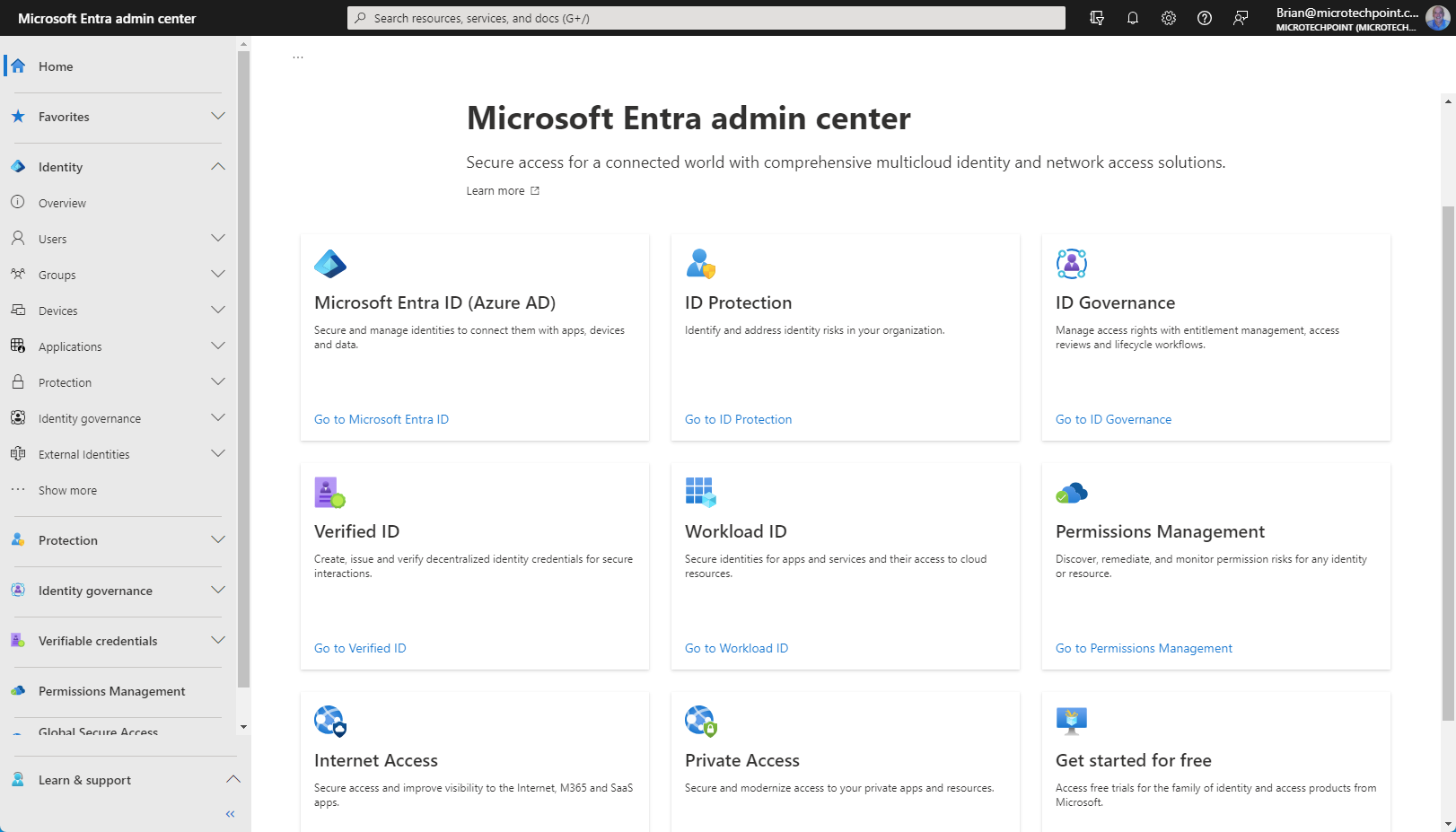This screenshot has width=1456, height=832.
Task: Click the Permissions Management cloud icon
Action: [1072, 493]
